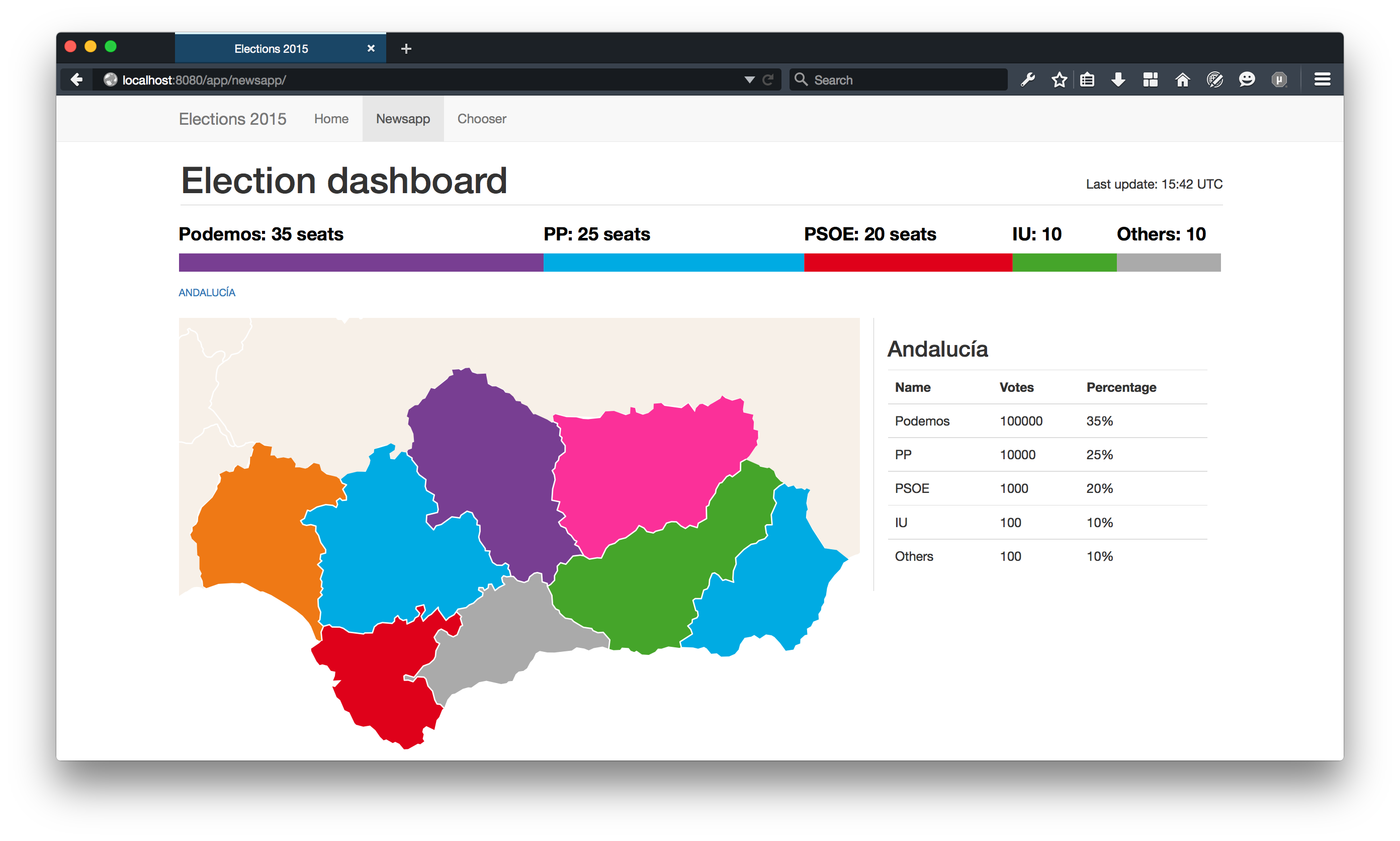Image resolution: width=1400 pixels, height=841 pixels.
Task: Click the purple Podemos seats bar
Action: (361, 263)
